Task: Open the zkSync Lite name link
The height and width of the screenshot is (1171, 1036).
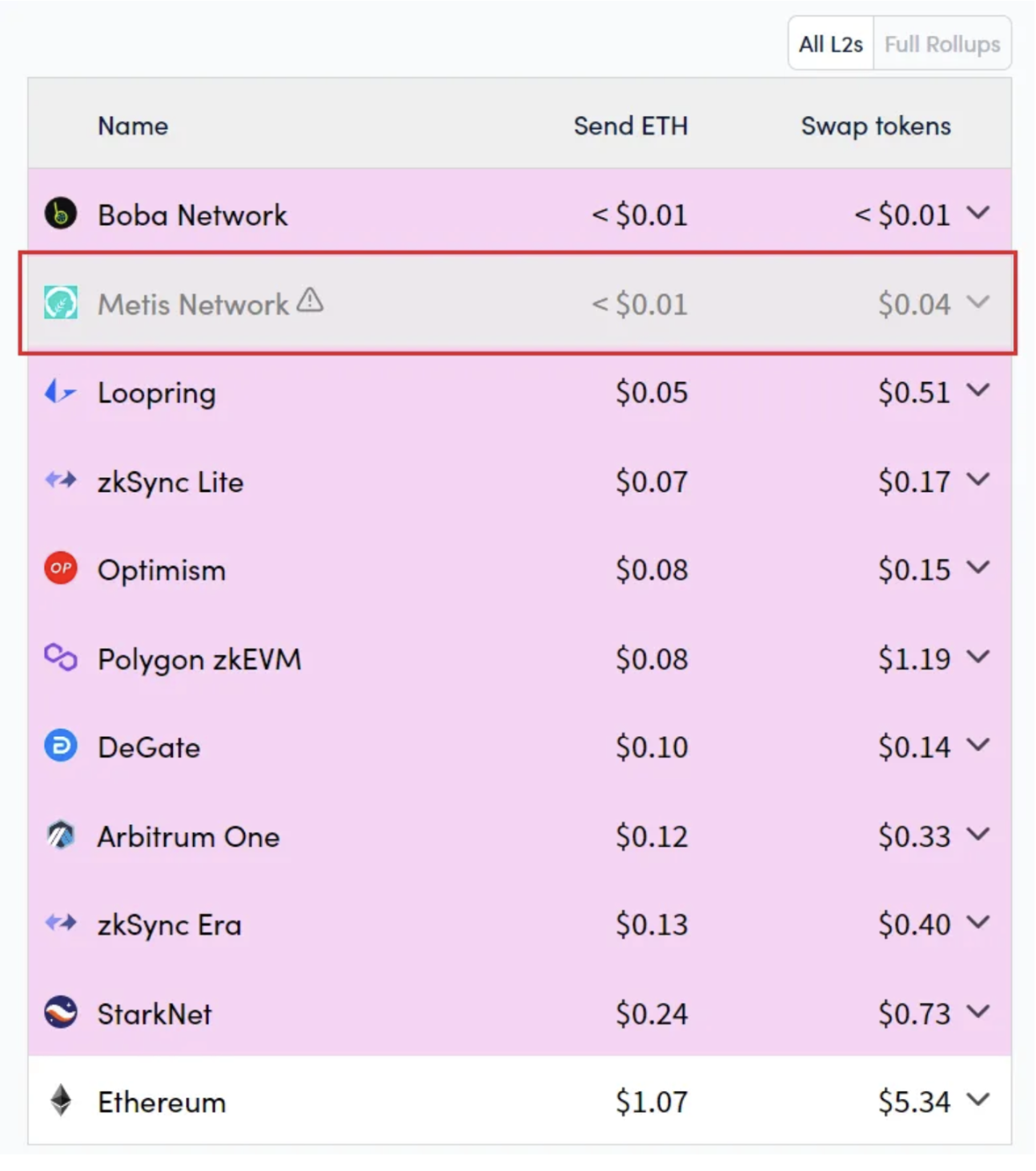Action: [x=171, y=482]
